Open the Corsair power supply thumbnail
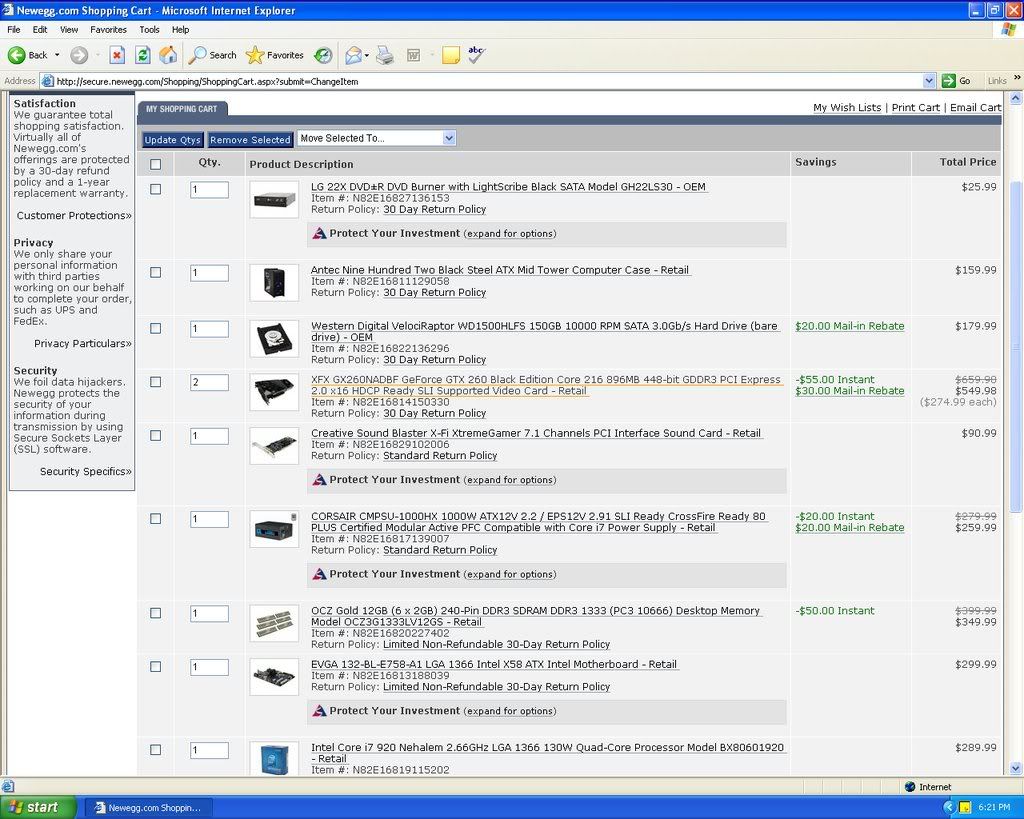 (274, 528)
